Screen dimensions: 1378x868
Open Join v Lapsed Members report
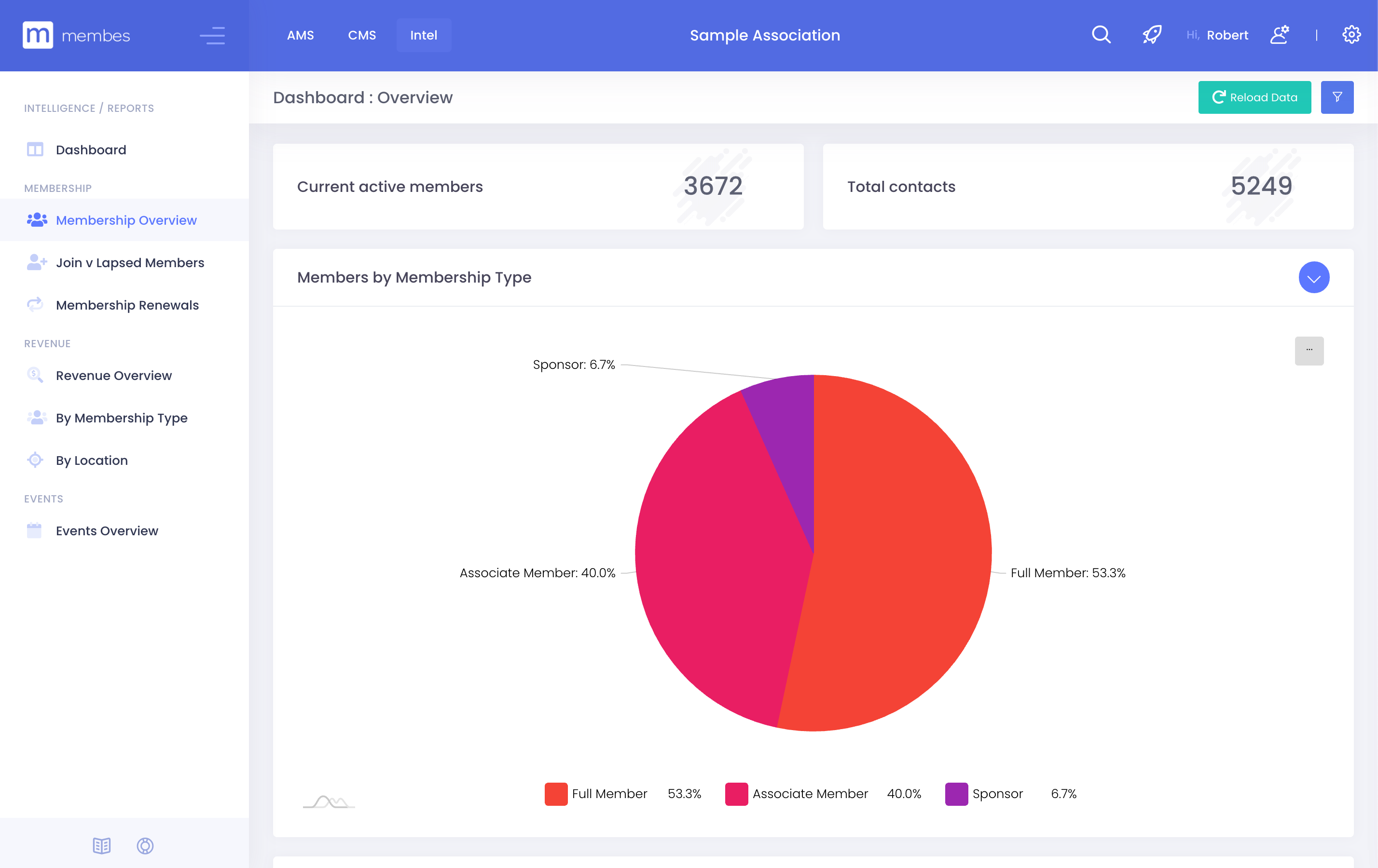(x=130, y=262)
